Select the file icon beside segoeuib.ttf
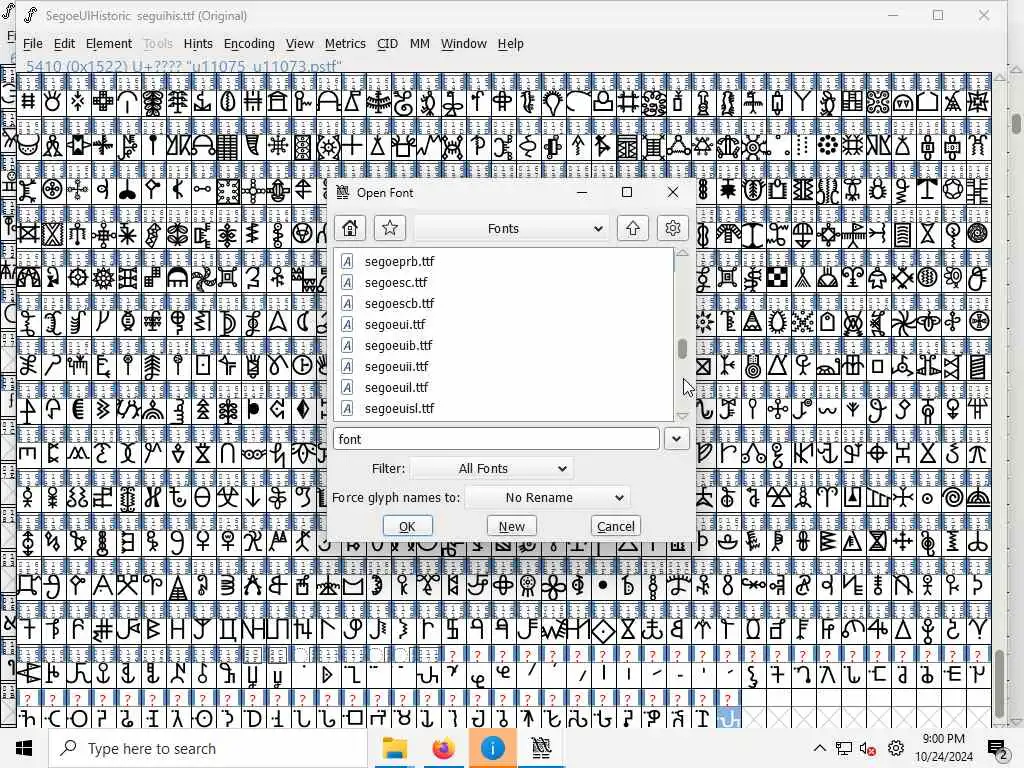The height and width of the screenshot is (768, 1024). [x=347, y=345]
